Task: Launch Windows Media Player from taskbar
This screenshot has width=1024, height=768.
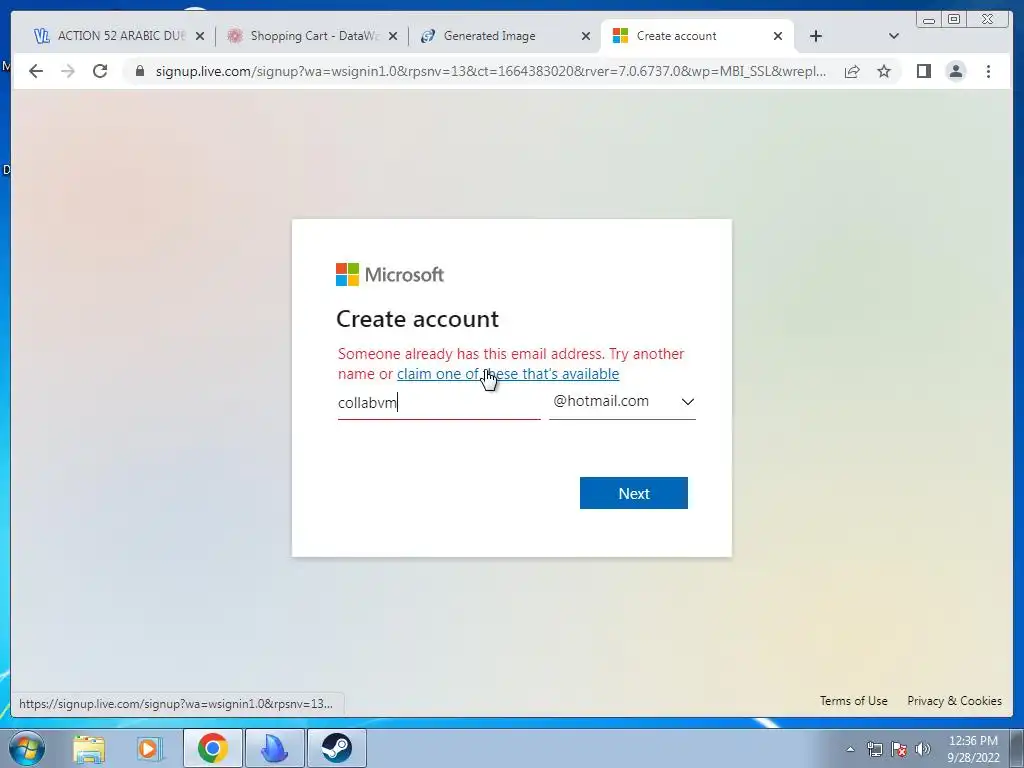Action: pyautogui.click(x=148, y=748)
